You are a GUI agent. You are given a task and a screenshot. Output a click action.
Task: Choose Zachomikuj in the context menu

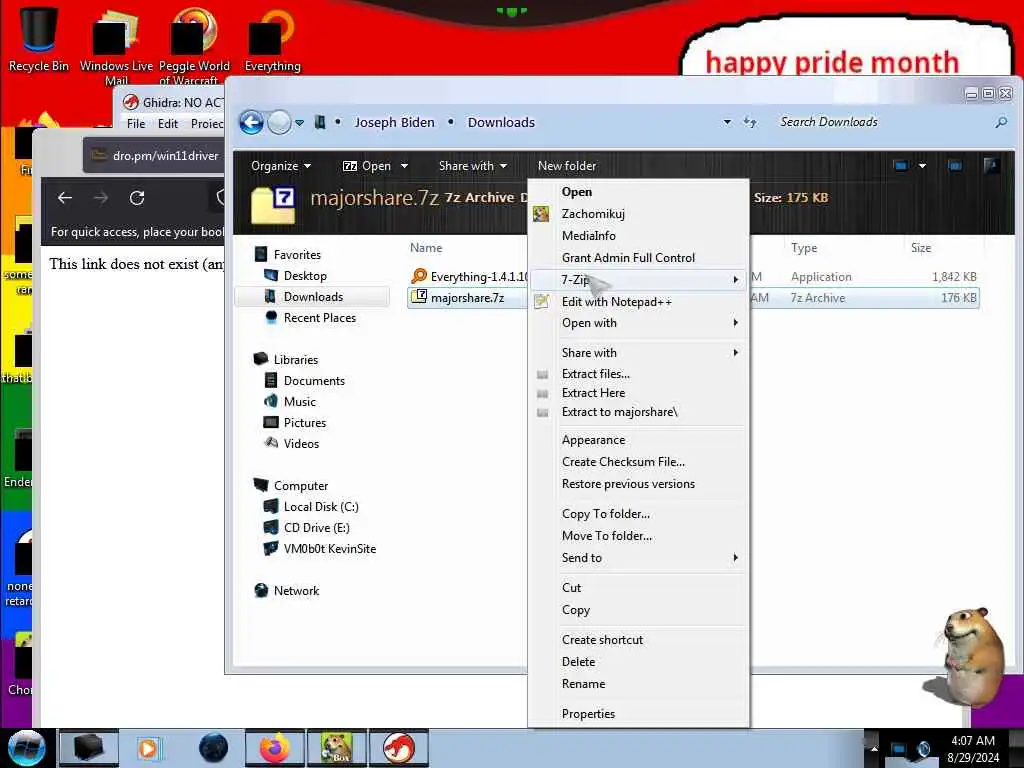point(639,214)
